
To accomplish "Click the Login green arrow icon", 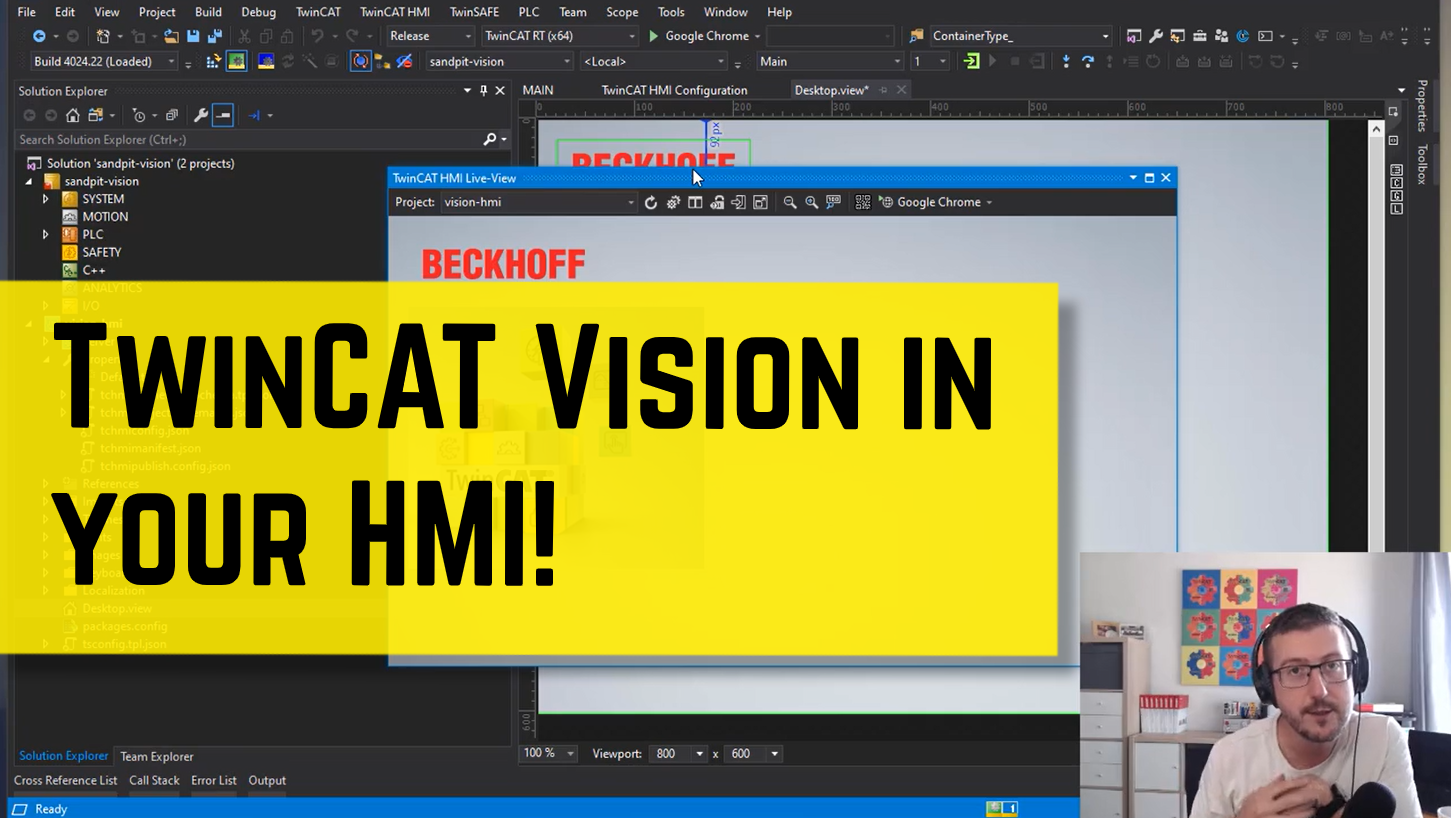I will pos(971,62).
